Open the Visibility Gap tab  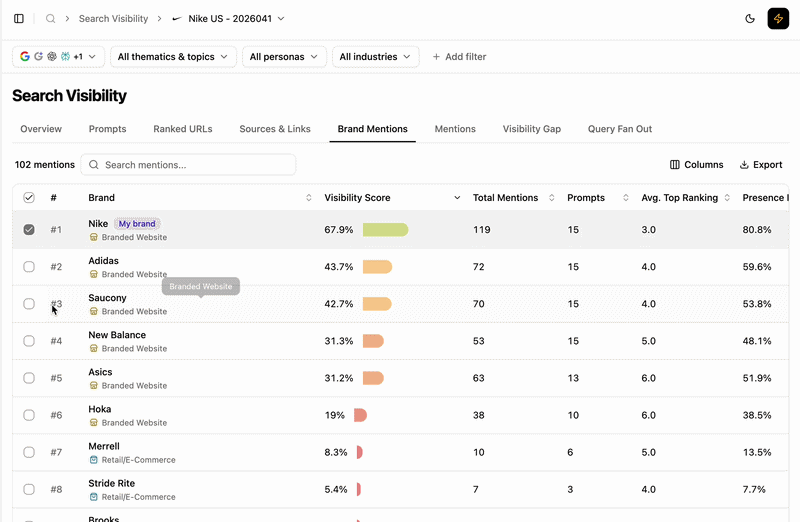click(532, 129)
